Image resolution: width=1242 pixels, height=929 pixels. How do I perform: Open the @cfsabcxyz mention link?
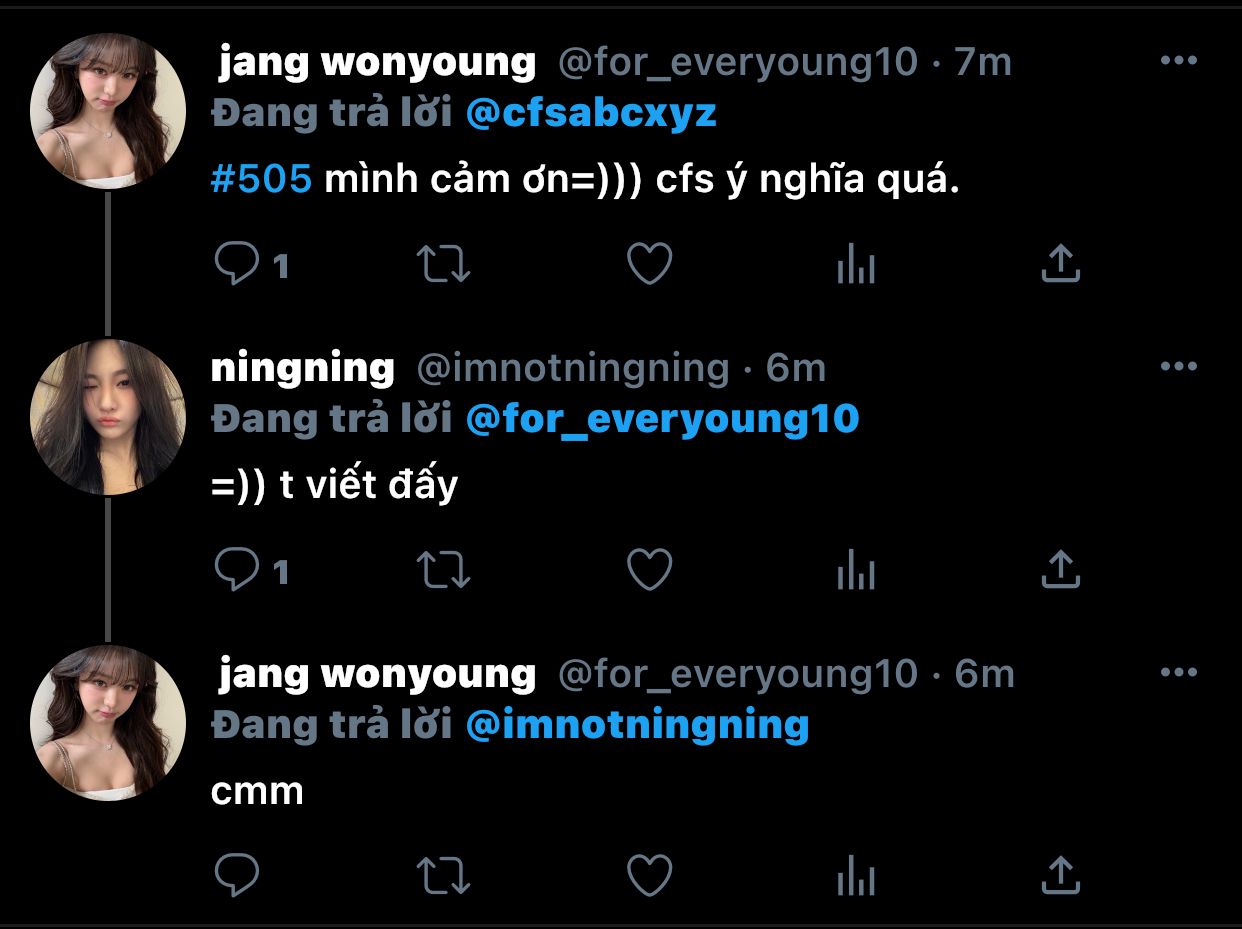tap(592, 113)
